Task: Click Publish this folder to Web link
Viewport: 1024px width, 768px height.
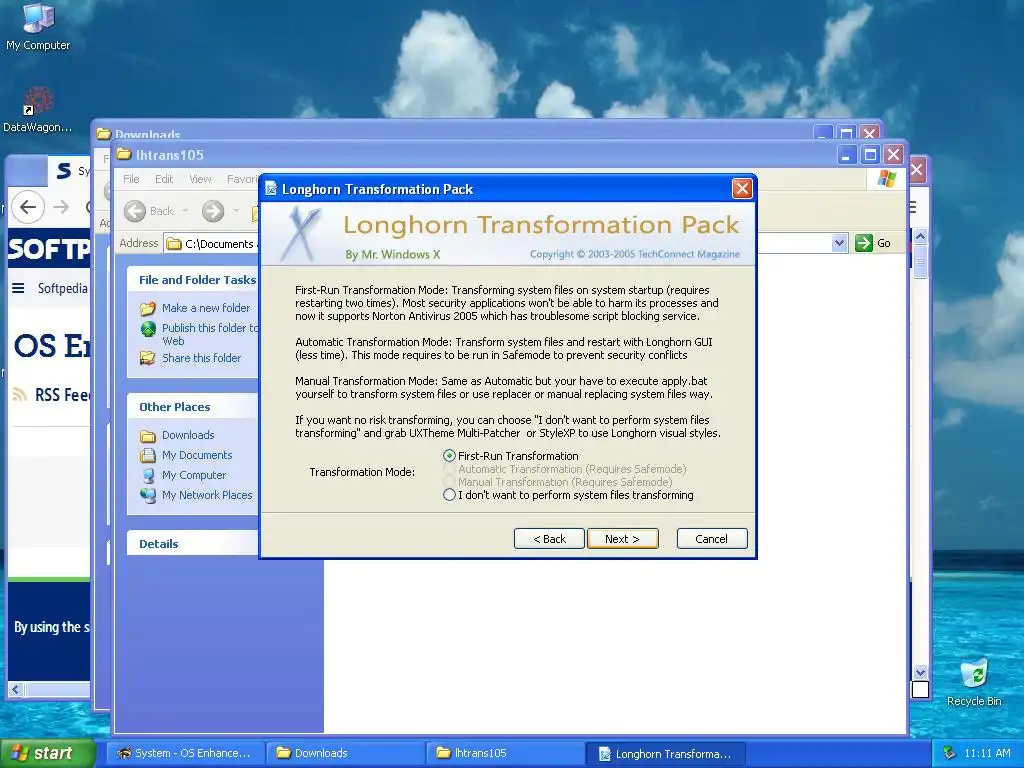Action: tap(210, 334)
